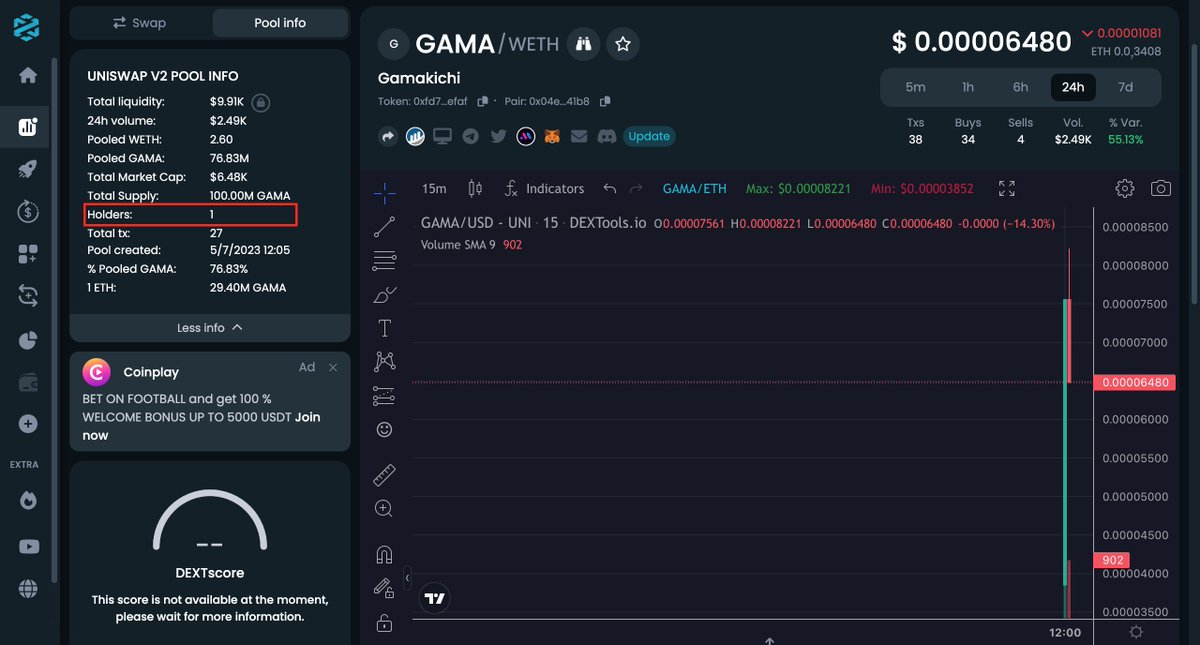
Task: Undo the last chart action
Action: click(610, 188)
